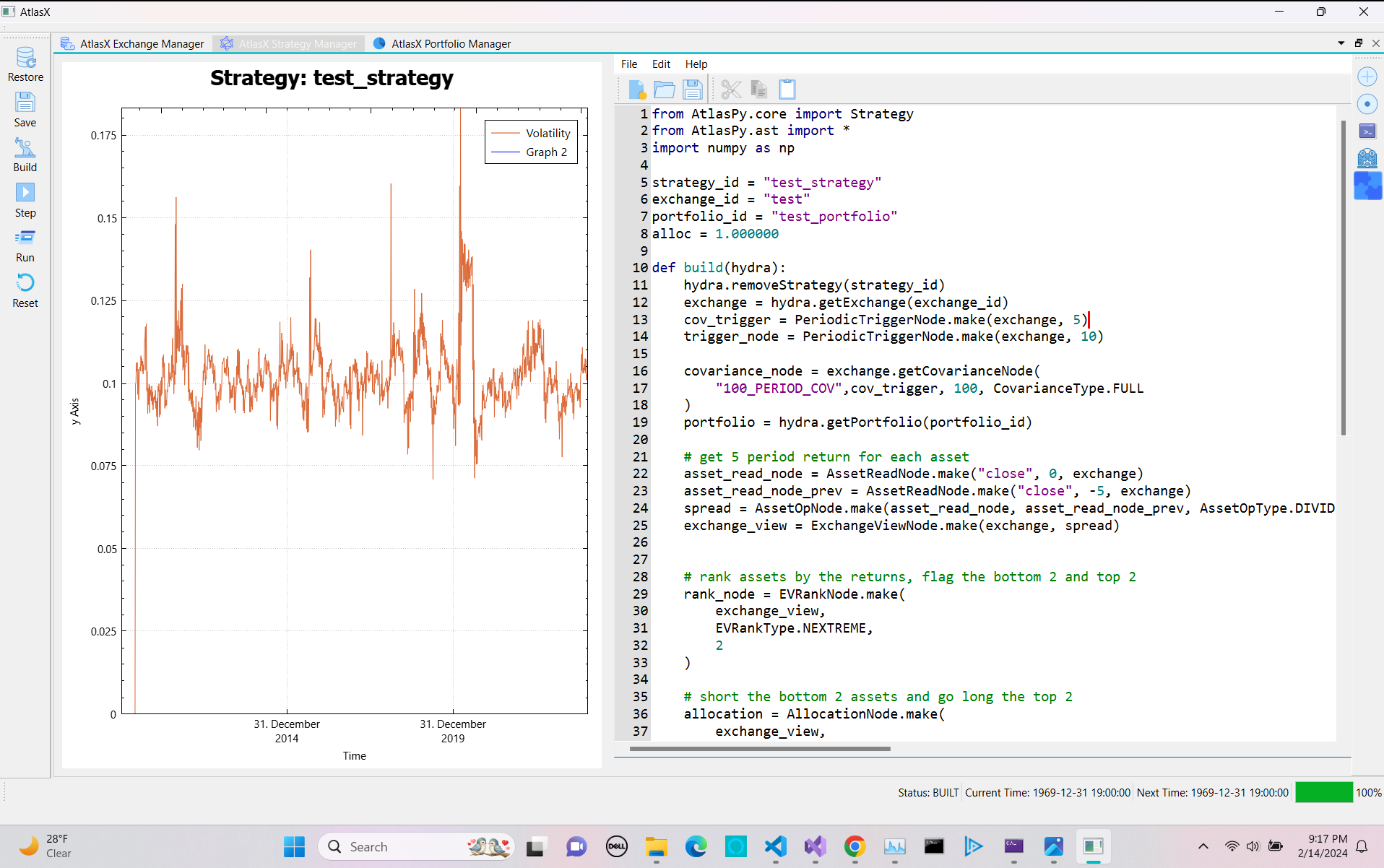
Task: Click line 19 portfolio assignment
Action: pos(858,422)
